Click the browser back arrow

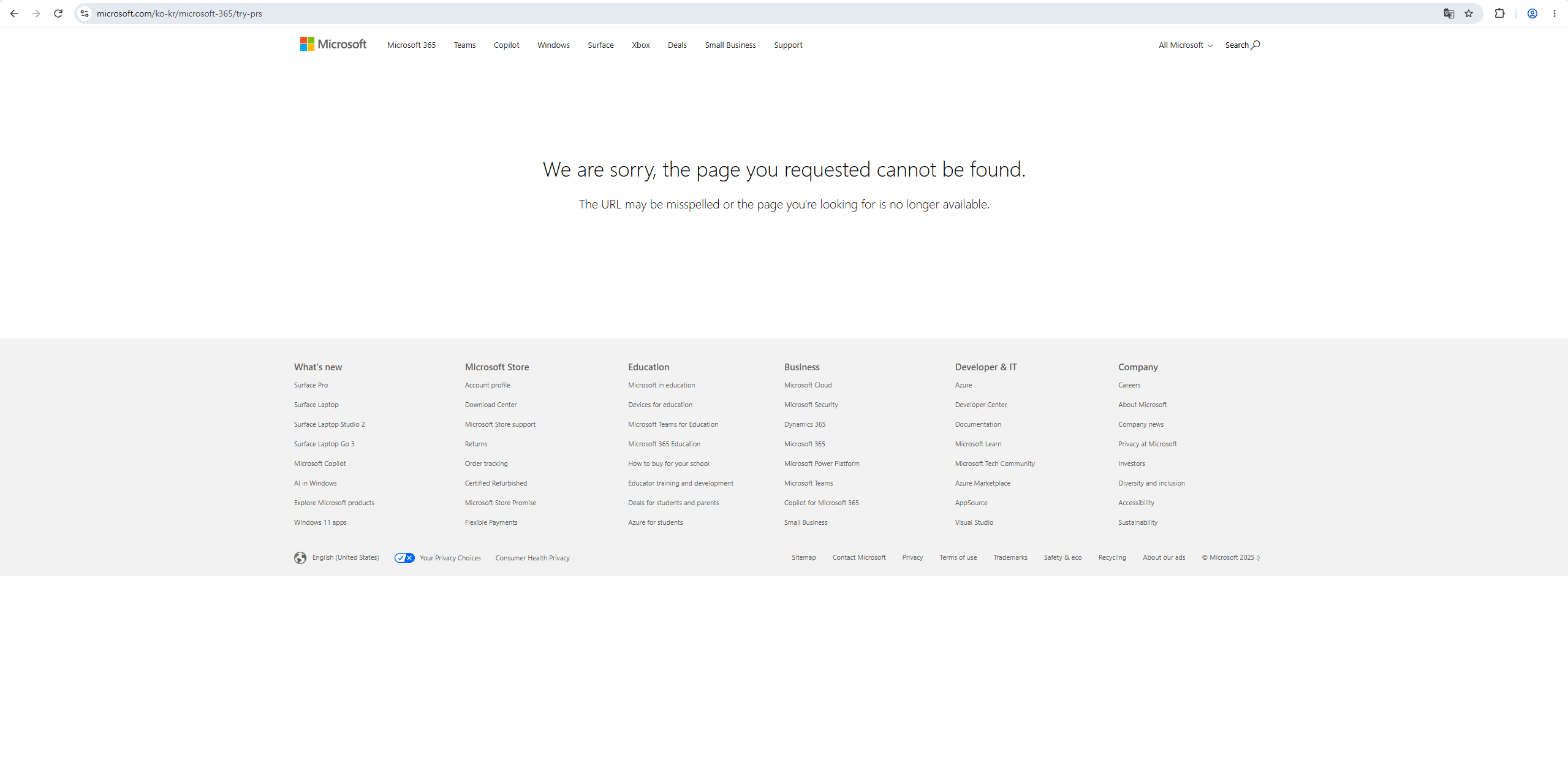tap(14, 13)
